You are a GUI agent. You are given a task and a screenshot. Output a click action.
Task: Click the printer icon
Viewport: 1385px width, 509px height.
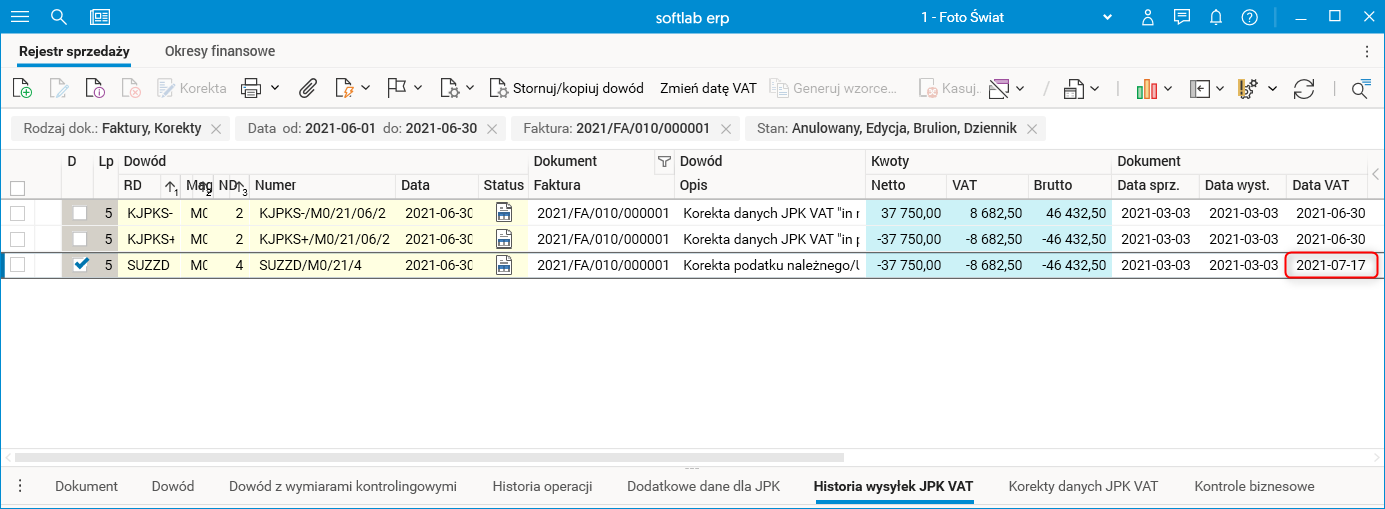pos(250,88)
